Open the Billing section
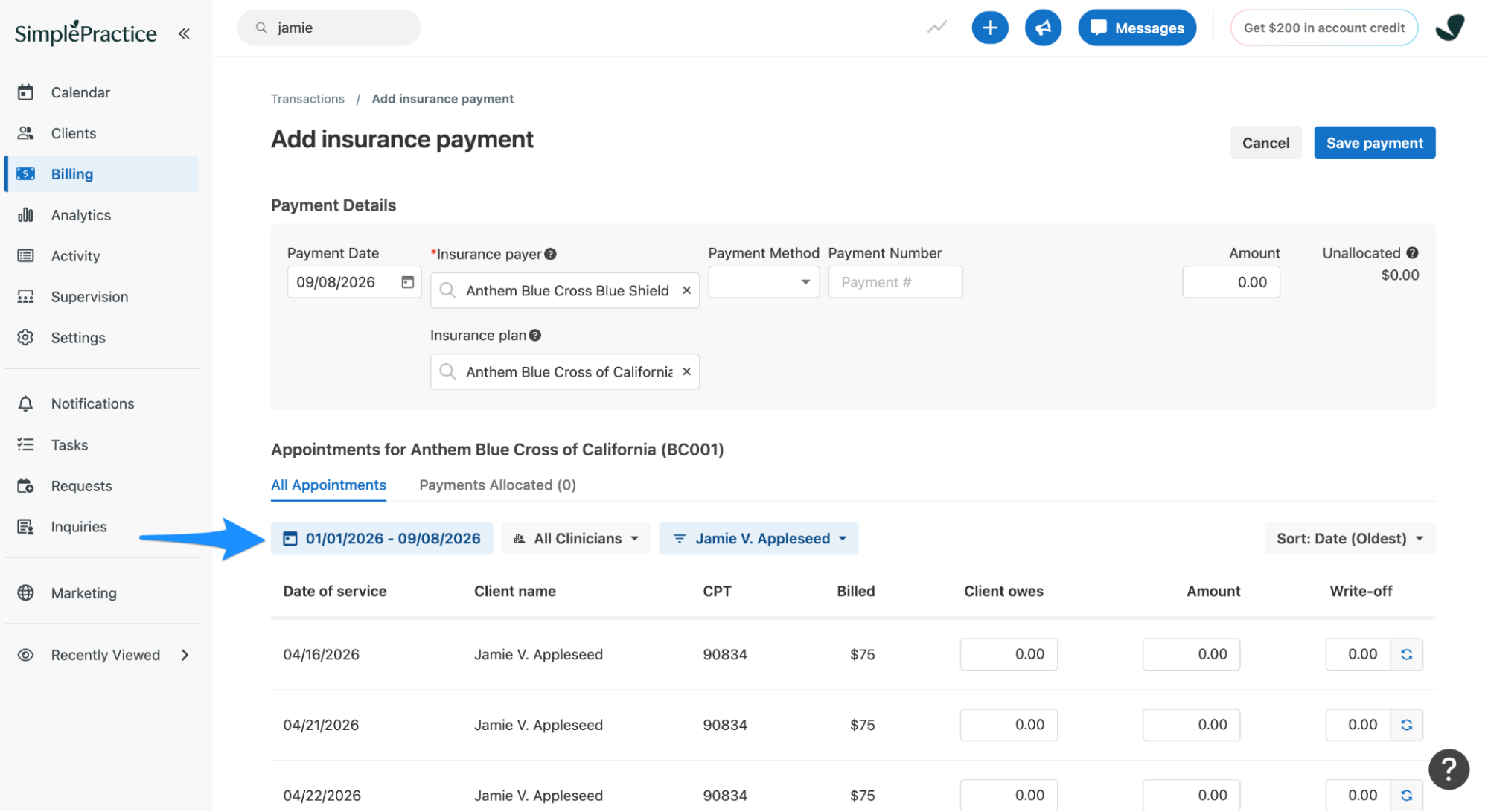The height and width of the screenshot is (812, 1488). pyautogui.click(x=101, y=174)
